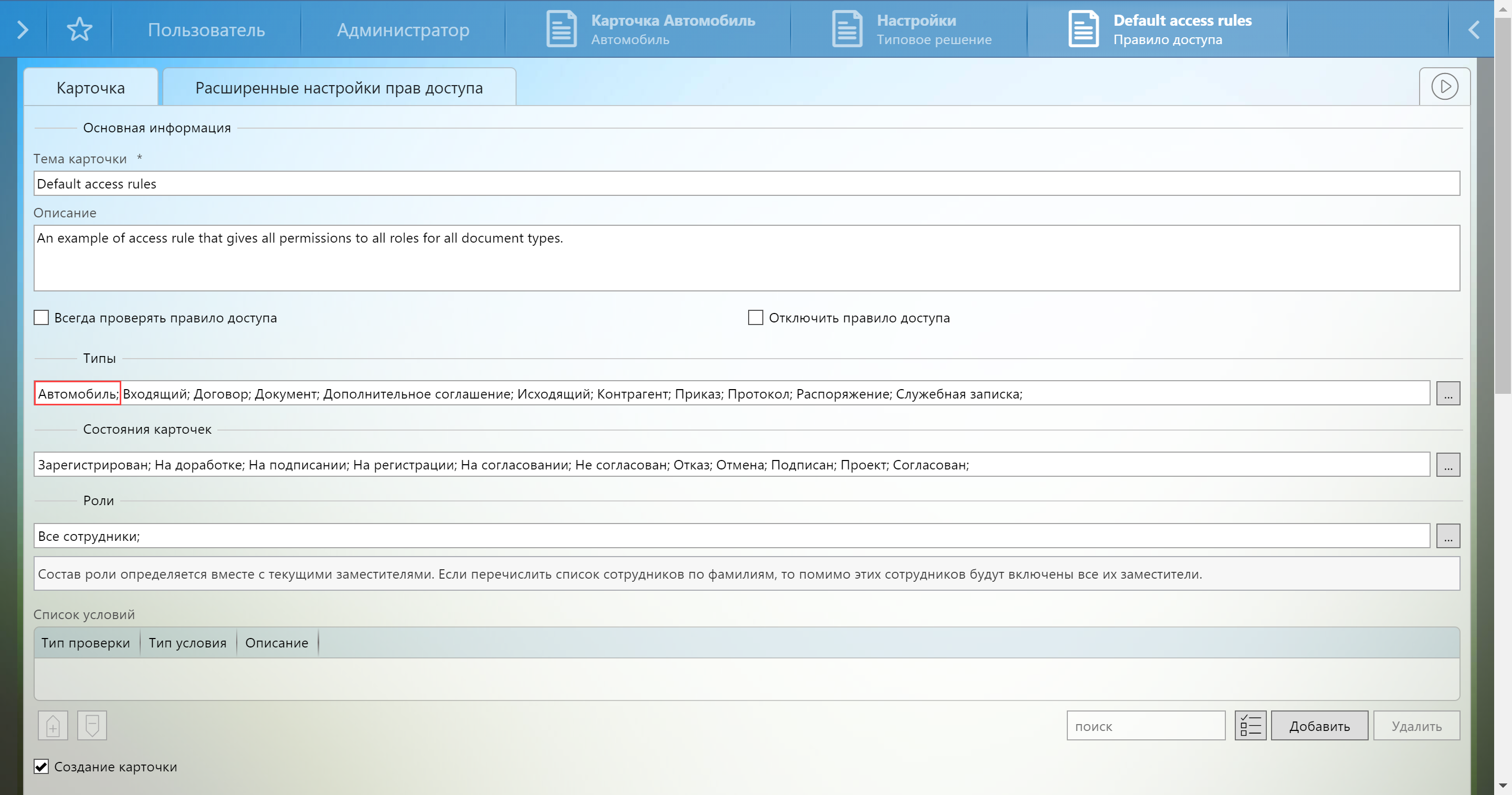Check Отключить правило доступа option
The width and height of the screenshot is (1512, 795).
click(755, 318)
